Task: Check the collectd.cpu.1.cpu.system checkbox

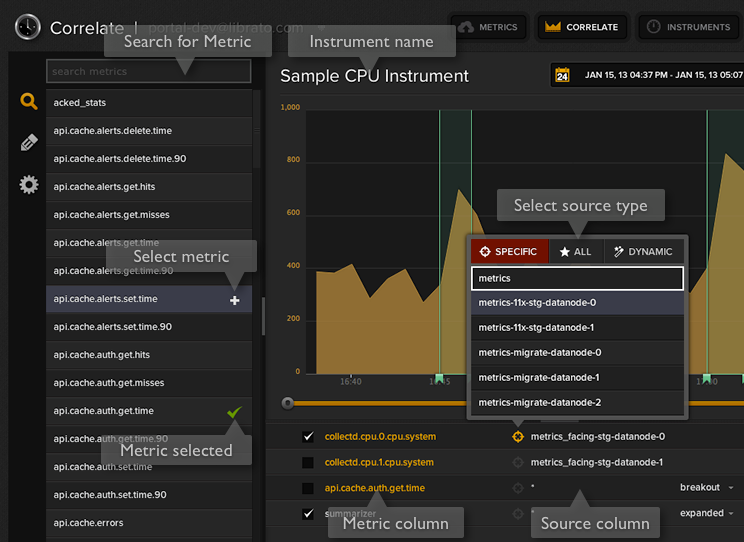Action: pyautogui.click(x=308, y=462)
